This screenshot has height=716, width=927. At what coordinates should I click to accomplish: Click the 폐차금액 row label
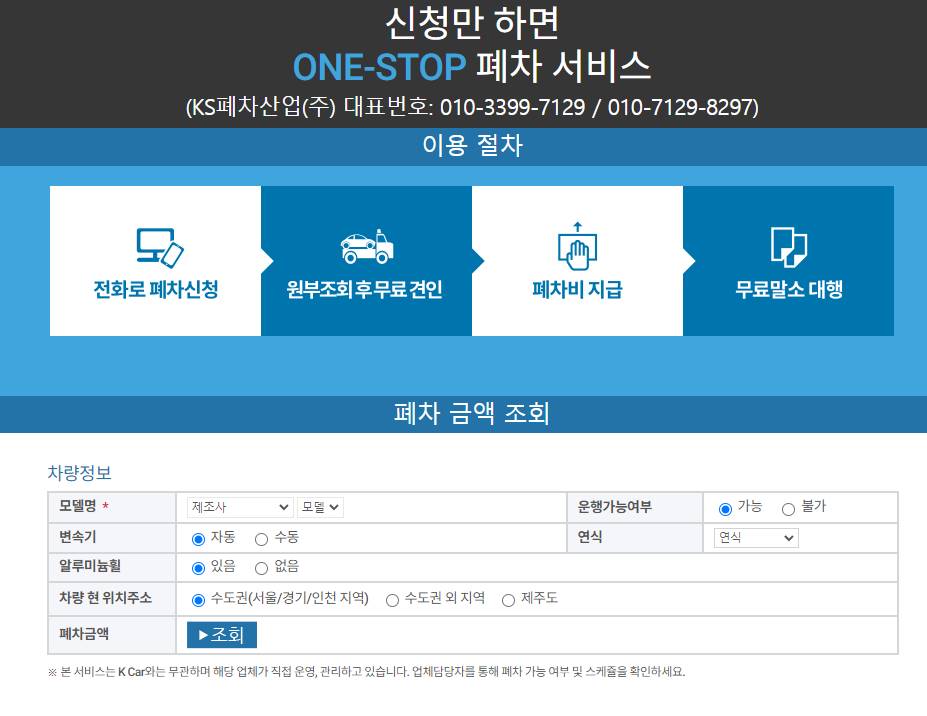84,634
